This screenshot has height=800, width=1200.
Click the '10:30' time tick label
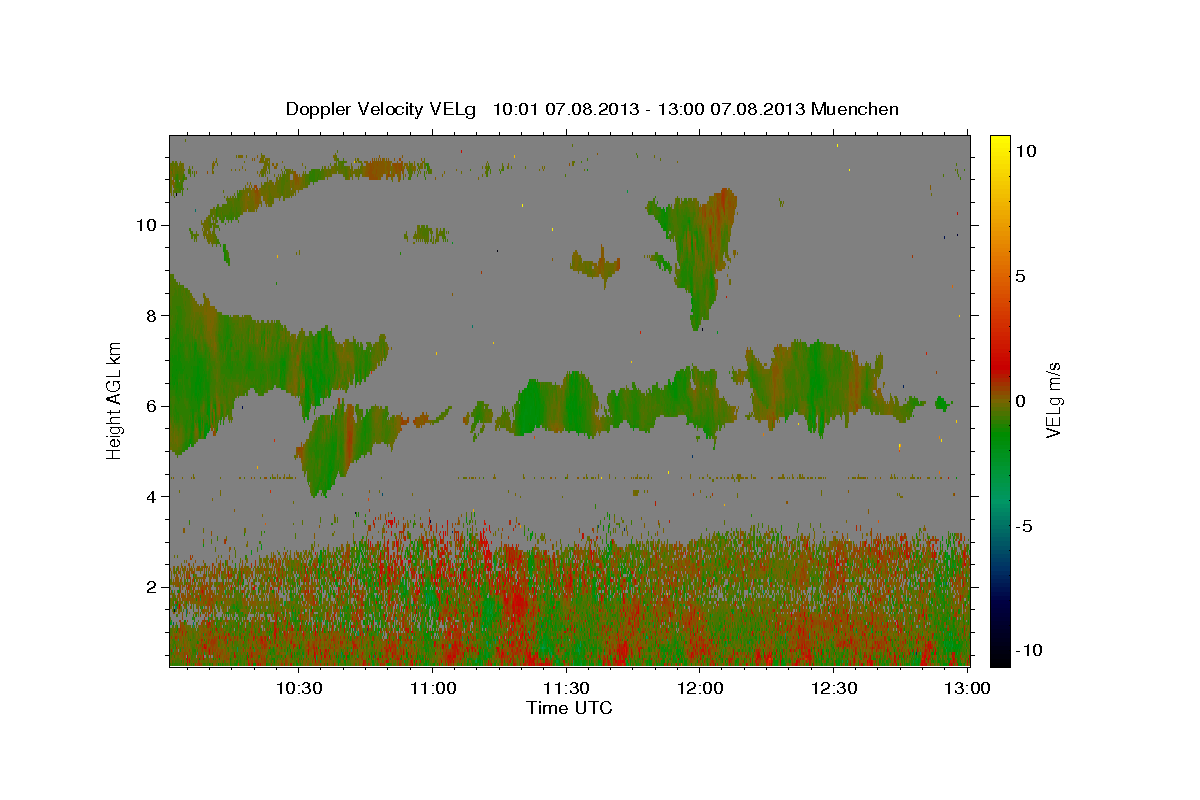[299, 688]
